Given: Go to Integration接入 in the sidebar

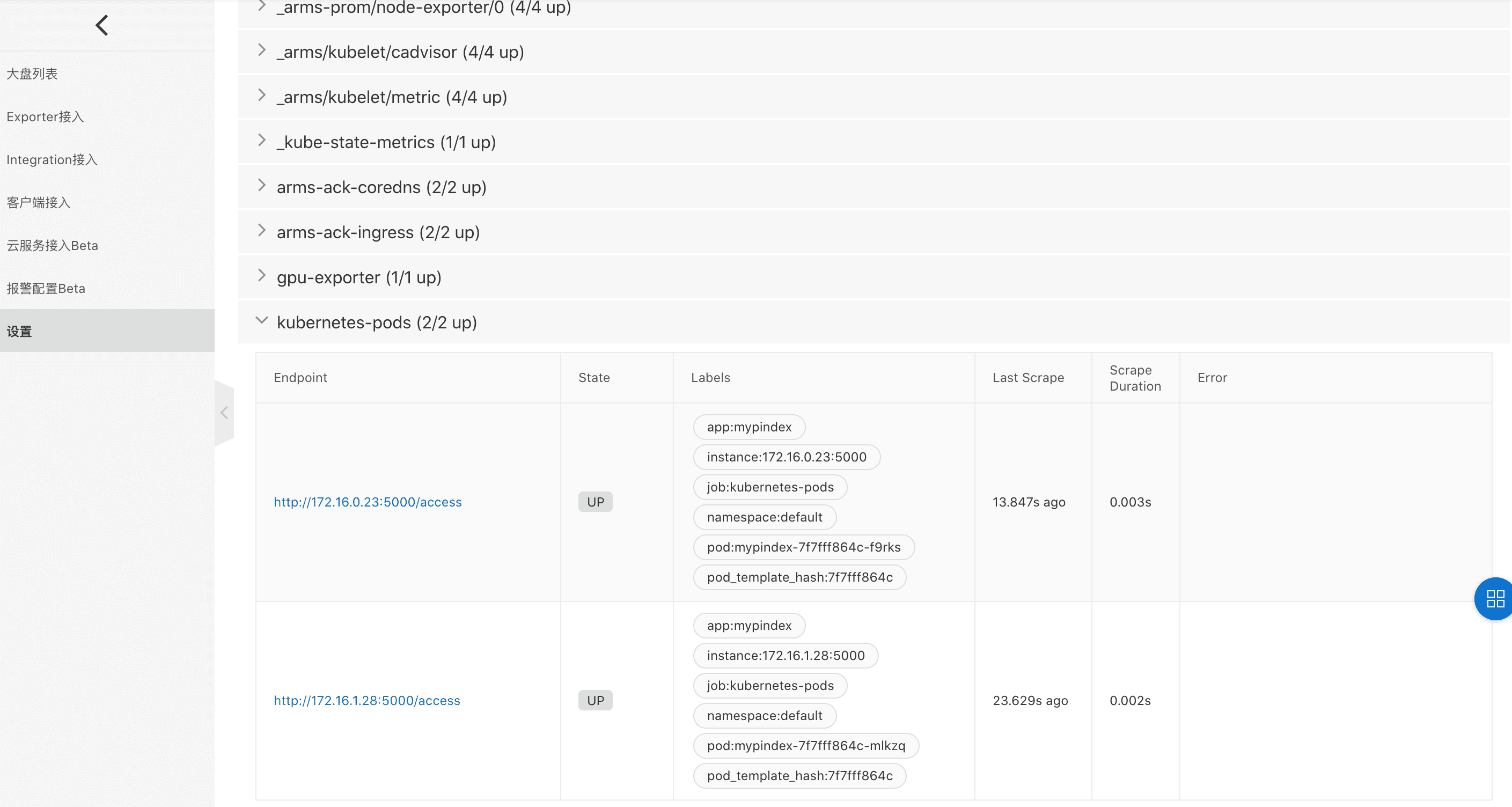Looking at the screenshot, I should pos(52,160).
